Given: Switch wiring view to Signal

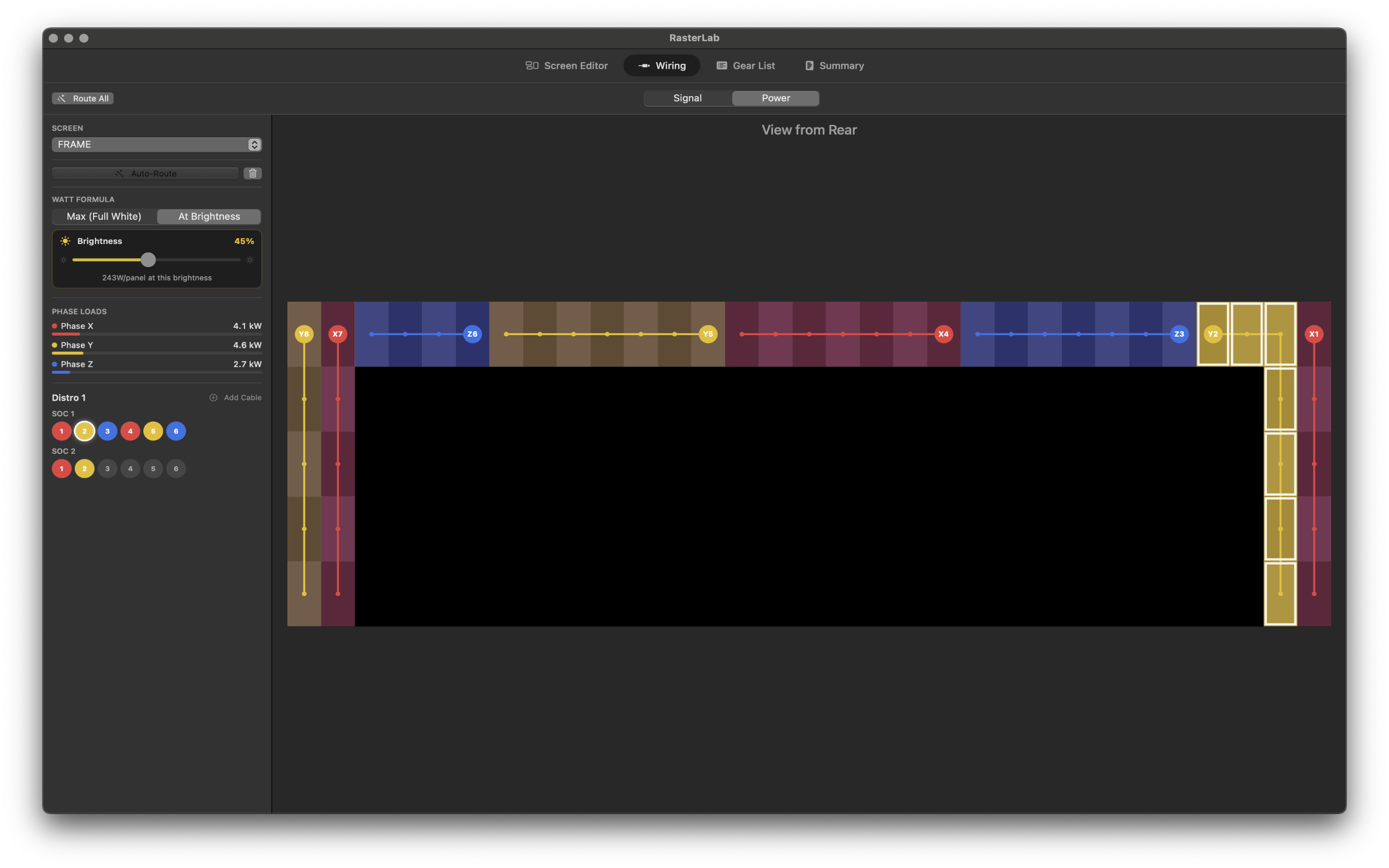Looking at the screenshot, I should (687, 98).
